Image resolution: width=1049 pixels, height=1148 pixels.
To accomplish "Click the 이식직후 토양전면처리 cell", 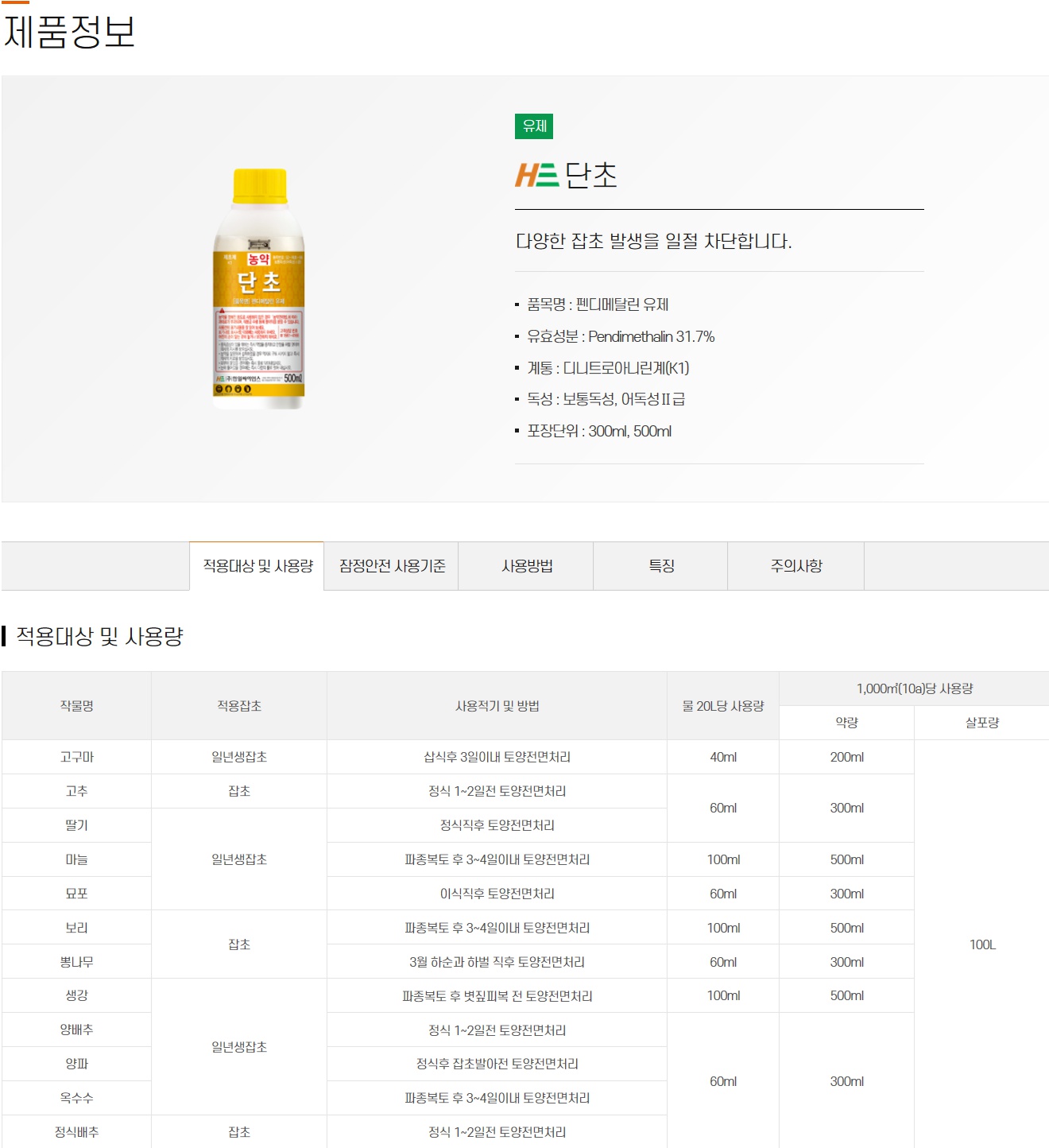I will [497, 894].
